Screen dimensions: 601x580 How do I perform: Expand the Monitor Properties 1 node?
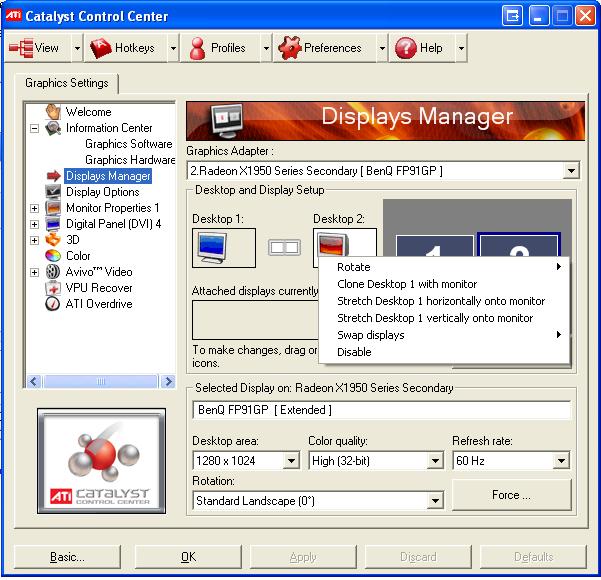pyautogui.click(x=34, y=208)
